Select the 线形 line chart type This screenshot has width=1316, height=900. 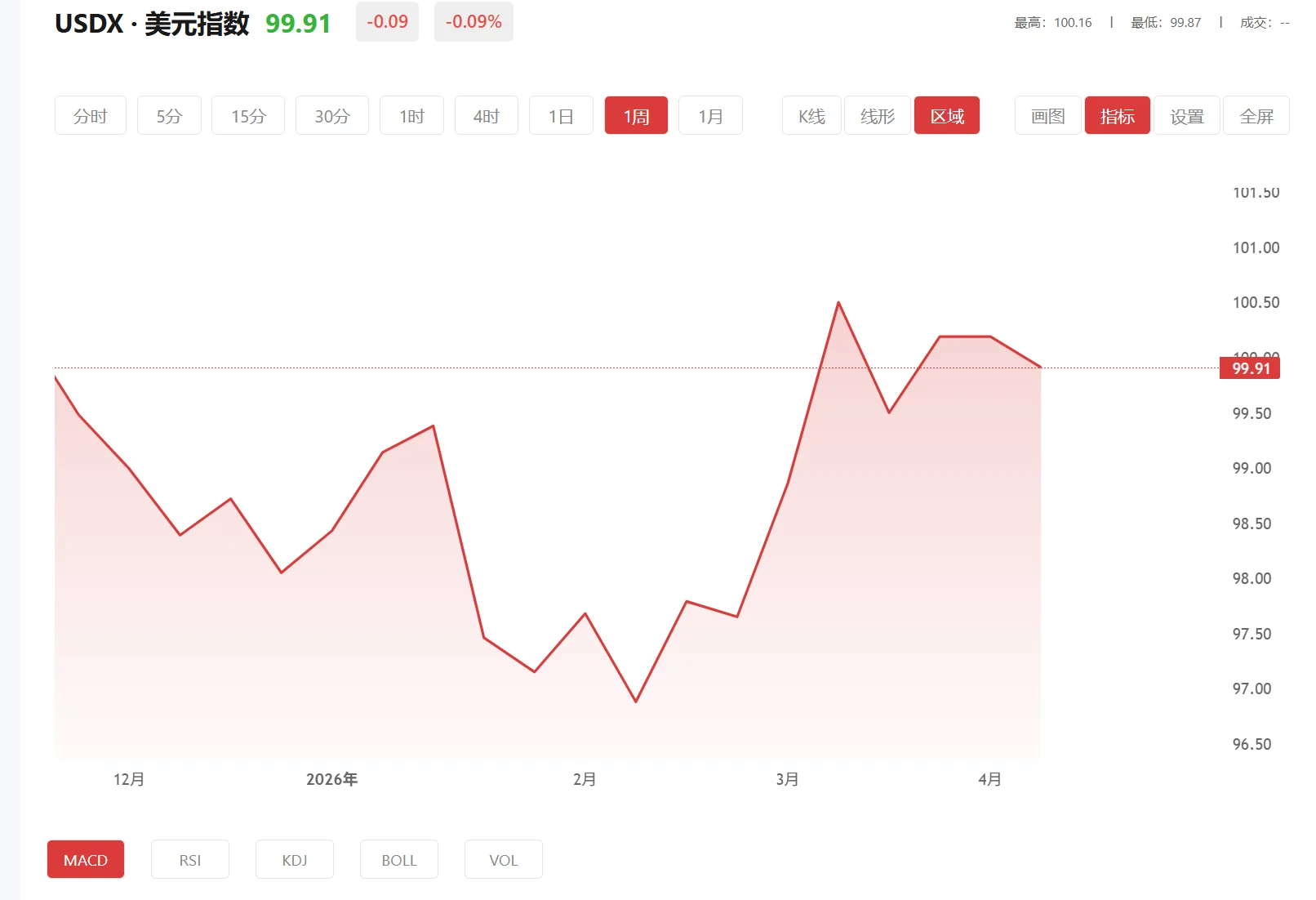pos(877,116)
